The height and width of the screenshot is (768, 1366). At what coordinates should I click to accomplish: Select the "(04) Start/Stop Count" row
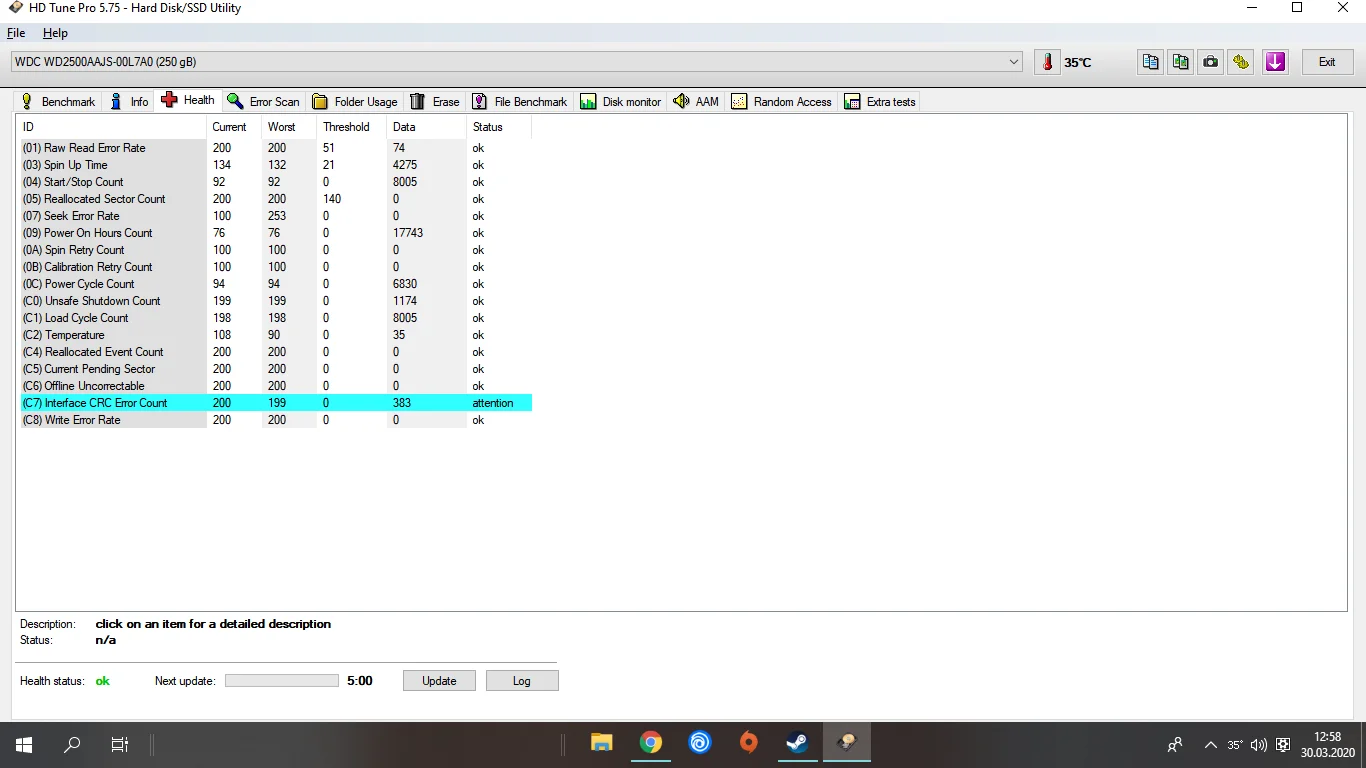276,182
